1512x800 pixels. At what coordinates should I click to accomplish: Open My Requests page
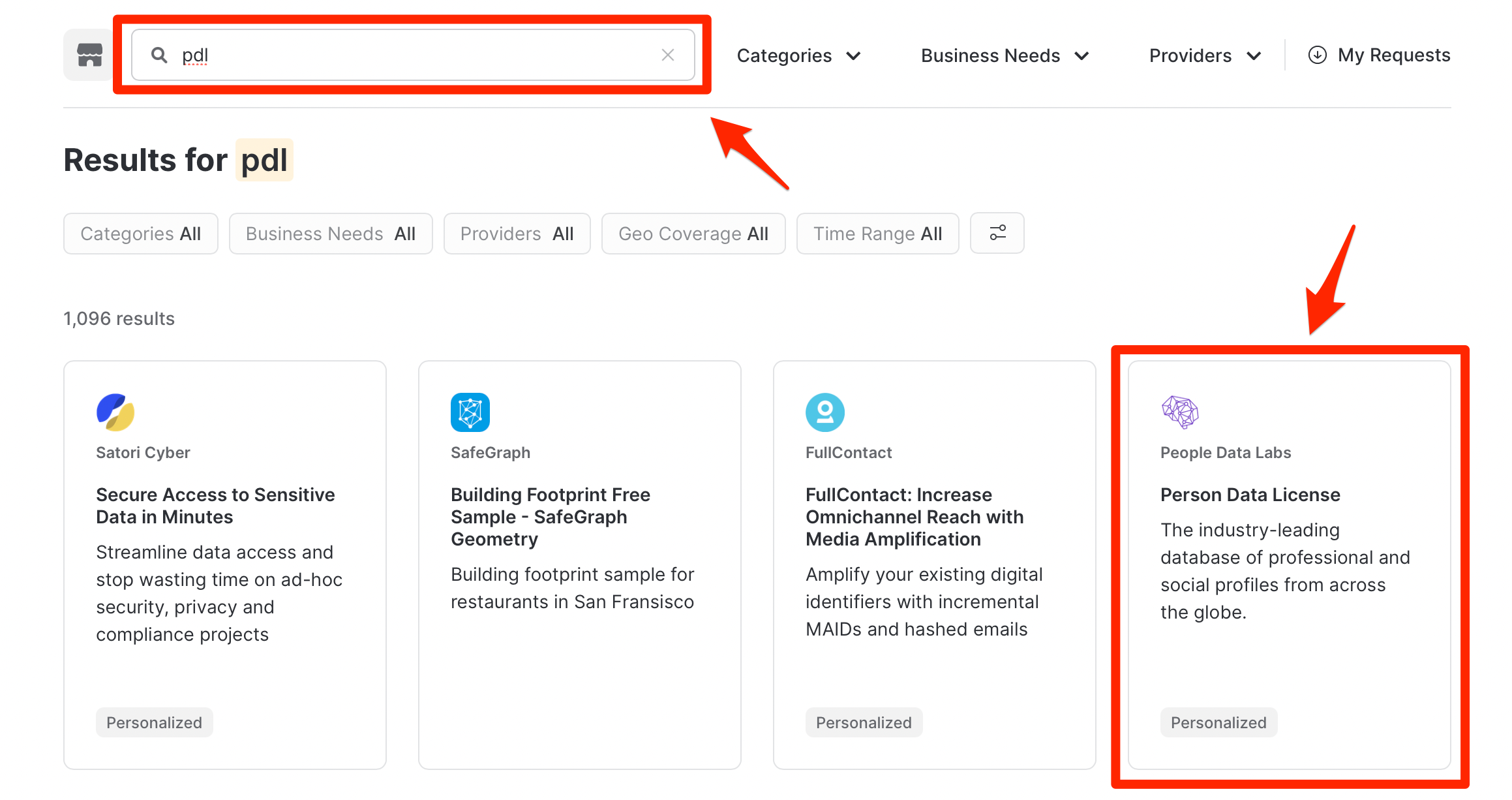(1393, 55)
